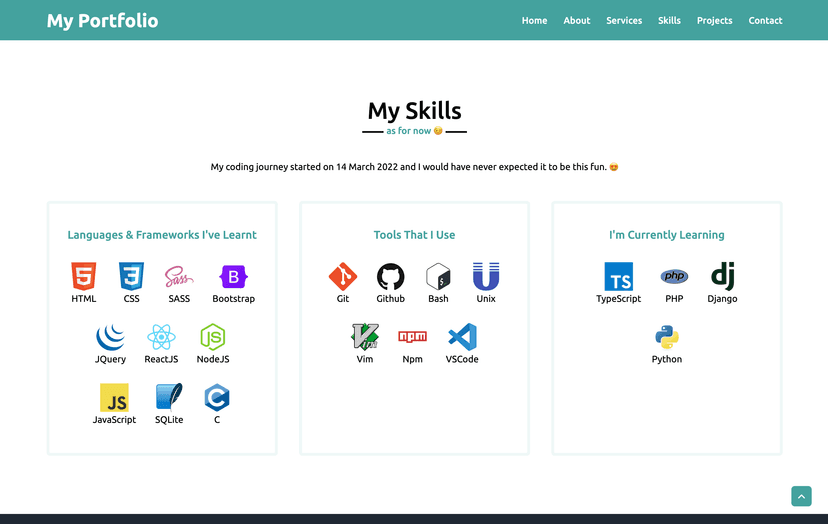Viewport: 828px width, 524px height.
Task: Select the TypeScript TS icon
Action: (x=618, y=276)
